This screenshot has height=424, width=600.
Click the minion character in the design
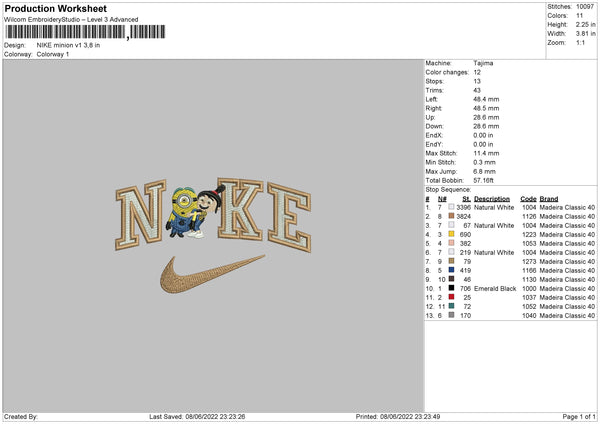(x=182, y=212)
